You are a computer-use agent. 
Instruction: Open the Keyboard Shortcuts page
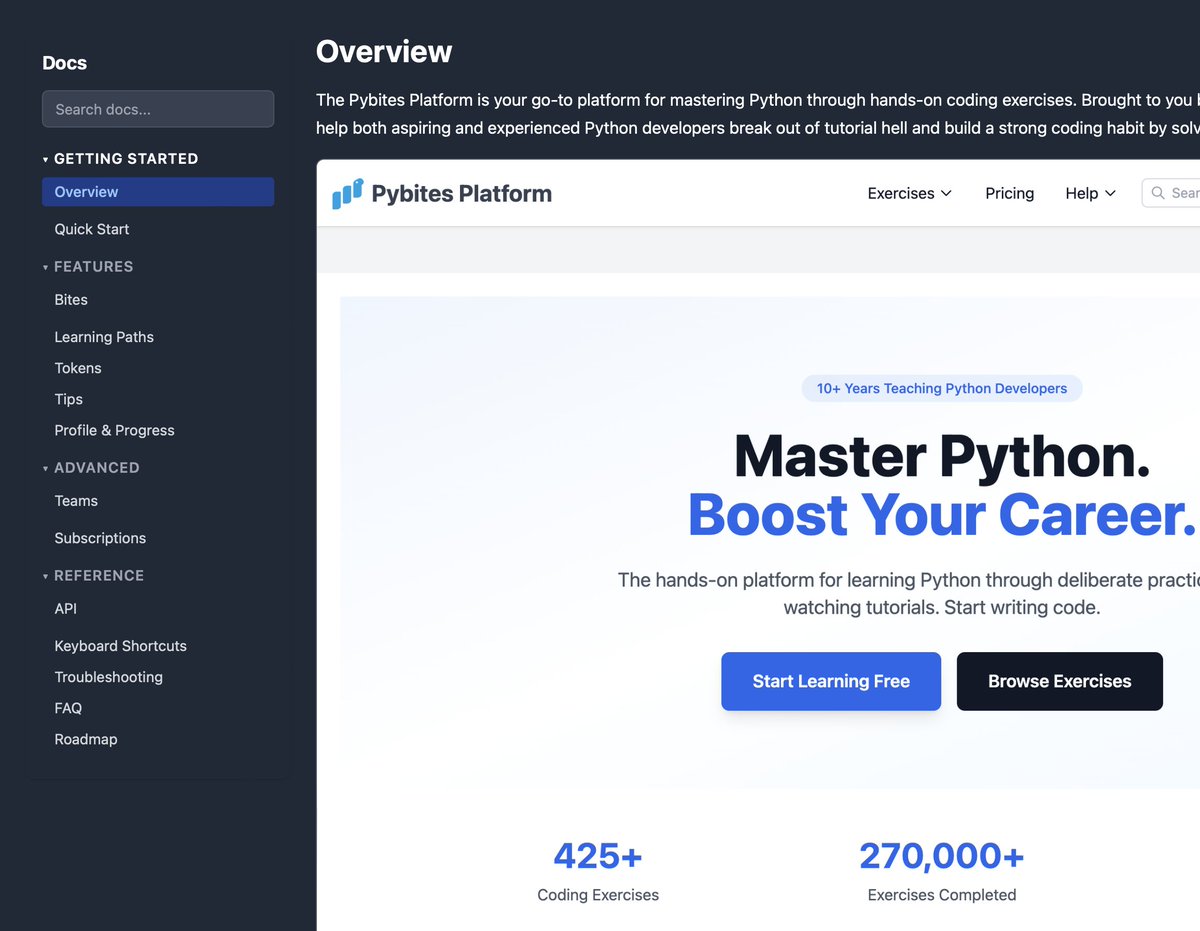pyautogui.click(x=120, y=646)
